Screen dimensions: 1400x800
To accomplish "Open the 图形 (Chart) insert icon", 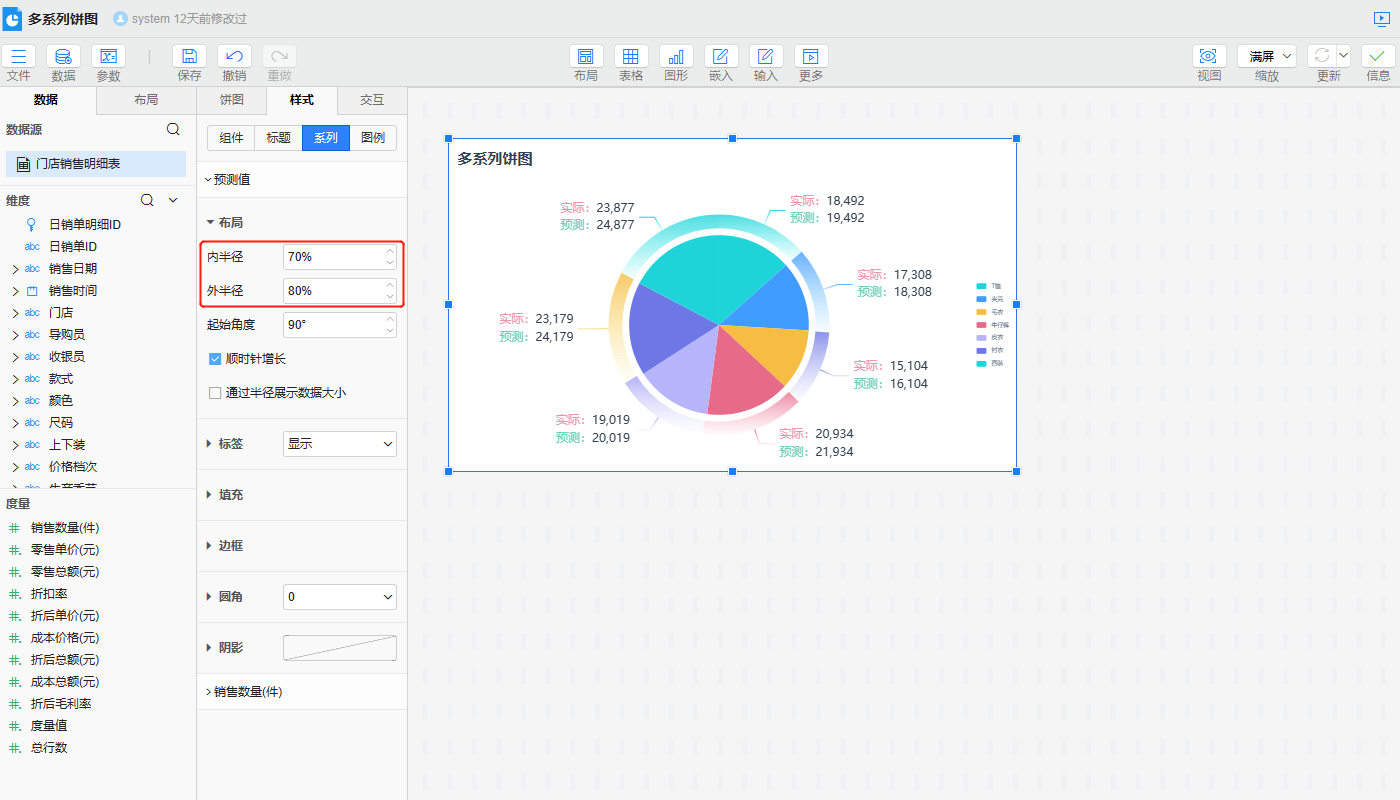I will [676, 57].
